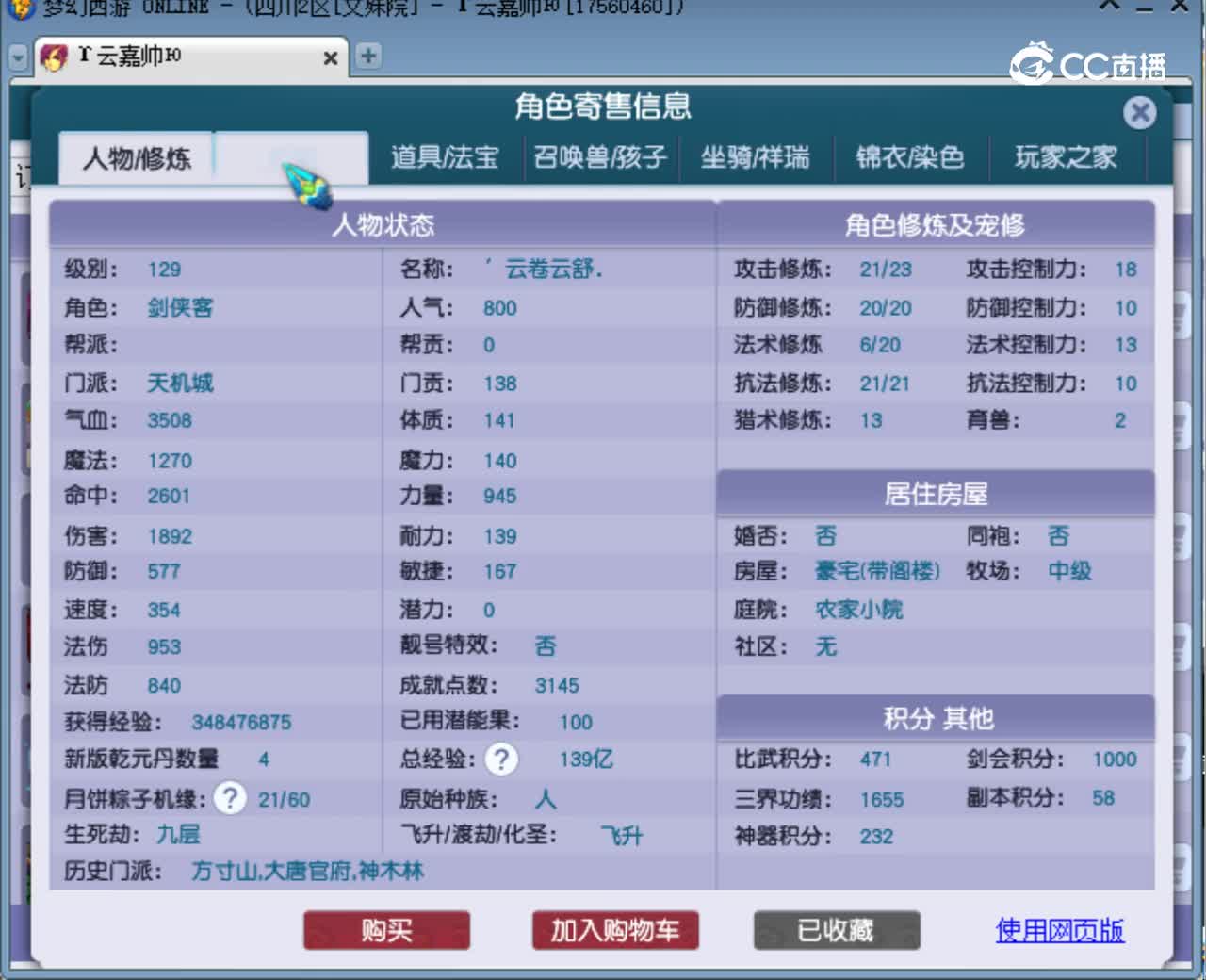Click the 攻击修炼 value 21/23

pos(886,269)
